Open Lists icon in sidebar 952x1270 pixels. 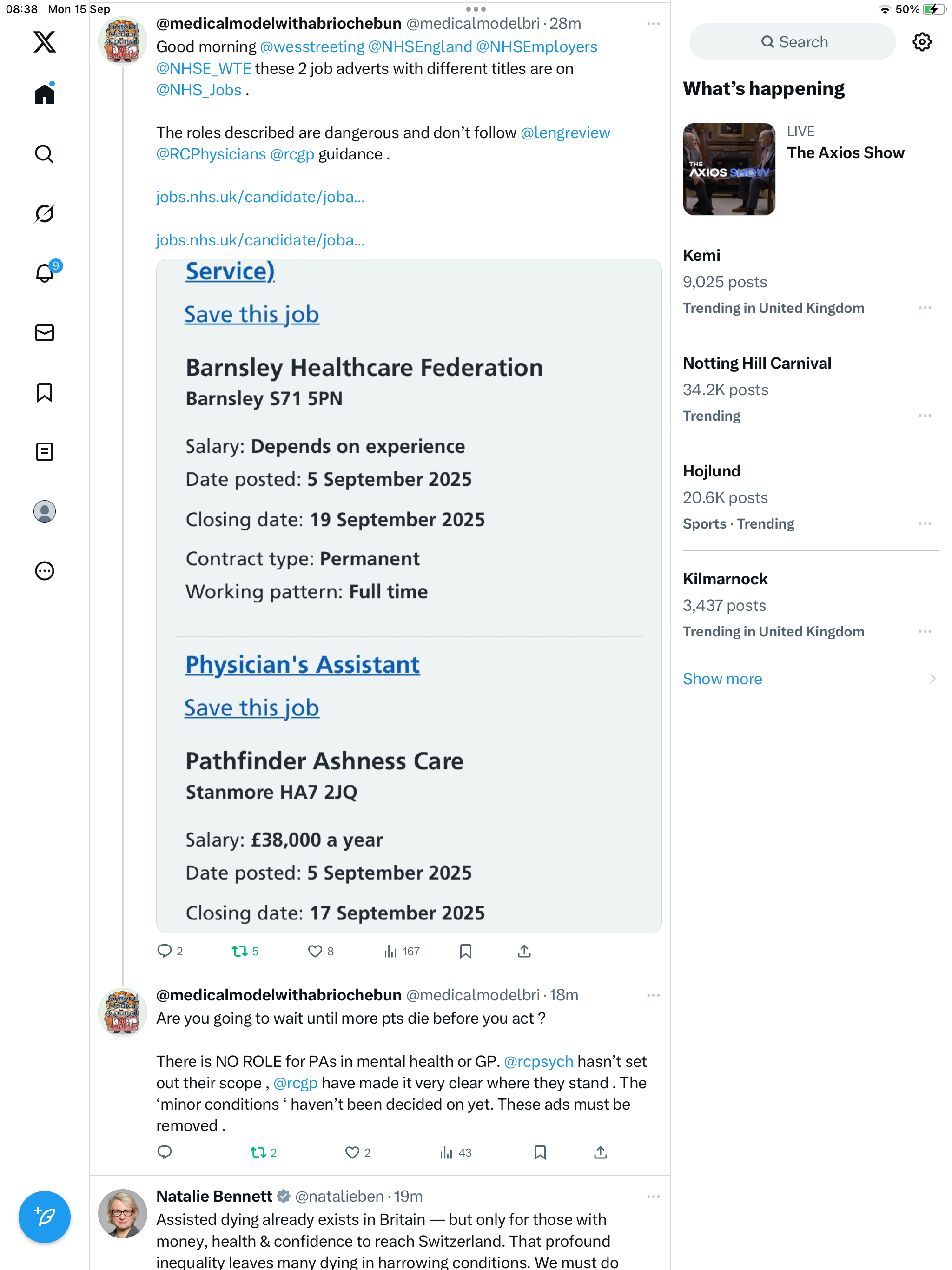click(44, 452)
